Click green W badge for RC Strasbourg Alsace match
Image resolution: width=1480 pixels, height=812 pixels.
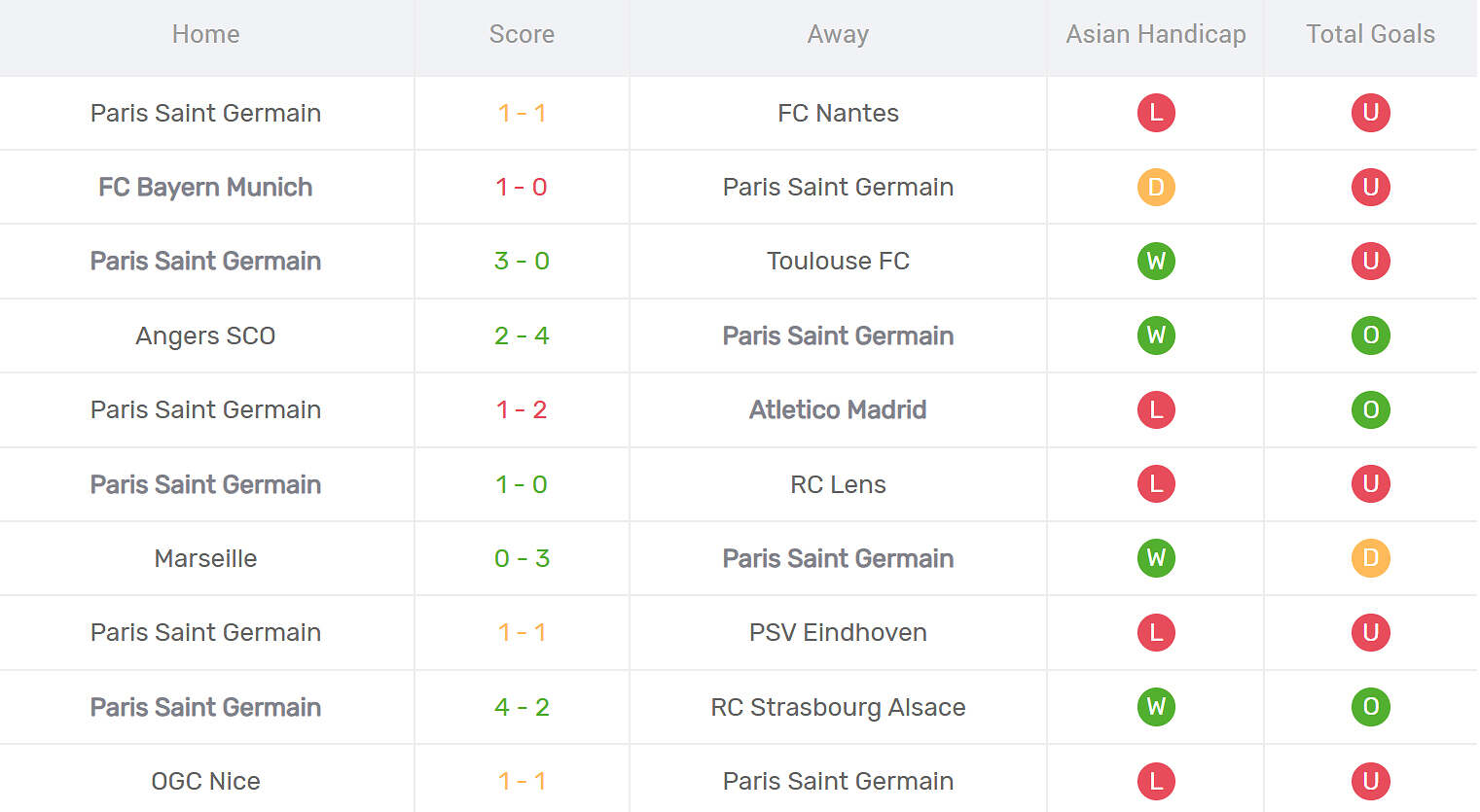coord(1156,707)
